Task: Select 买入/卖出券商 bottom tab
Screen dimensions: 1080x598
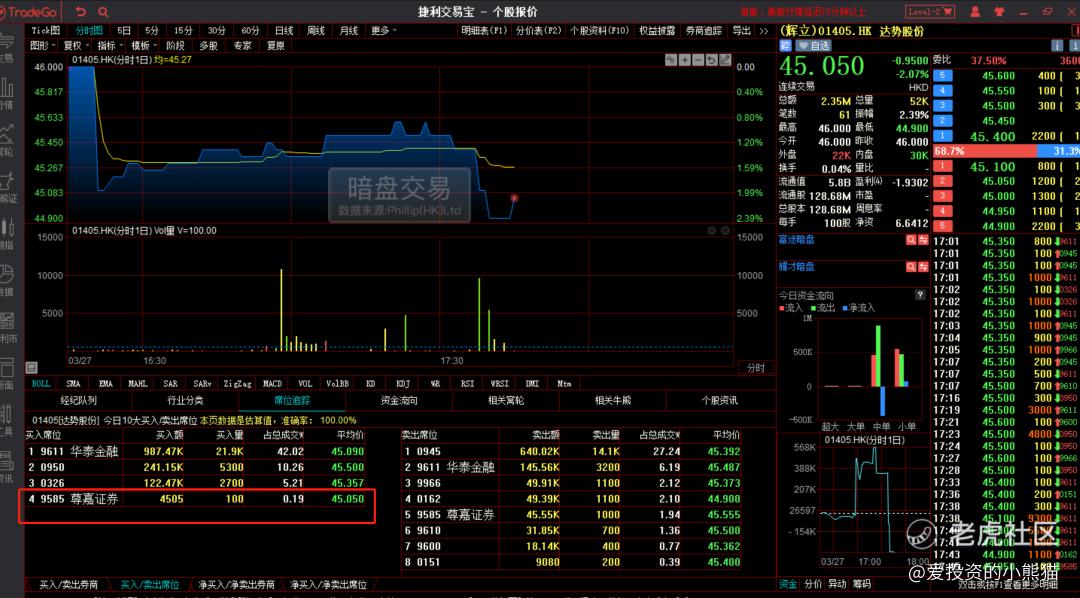Action: [68, 584]
